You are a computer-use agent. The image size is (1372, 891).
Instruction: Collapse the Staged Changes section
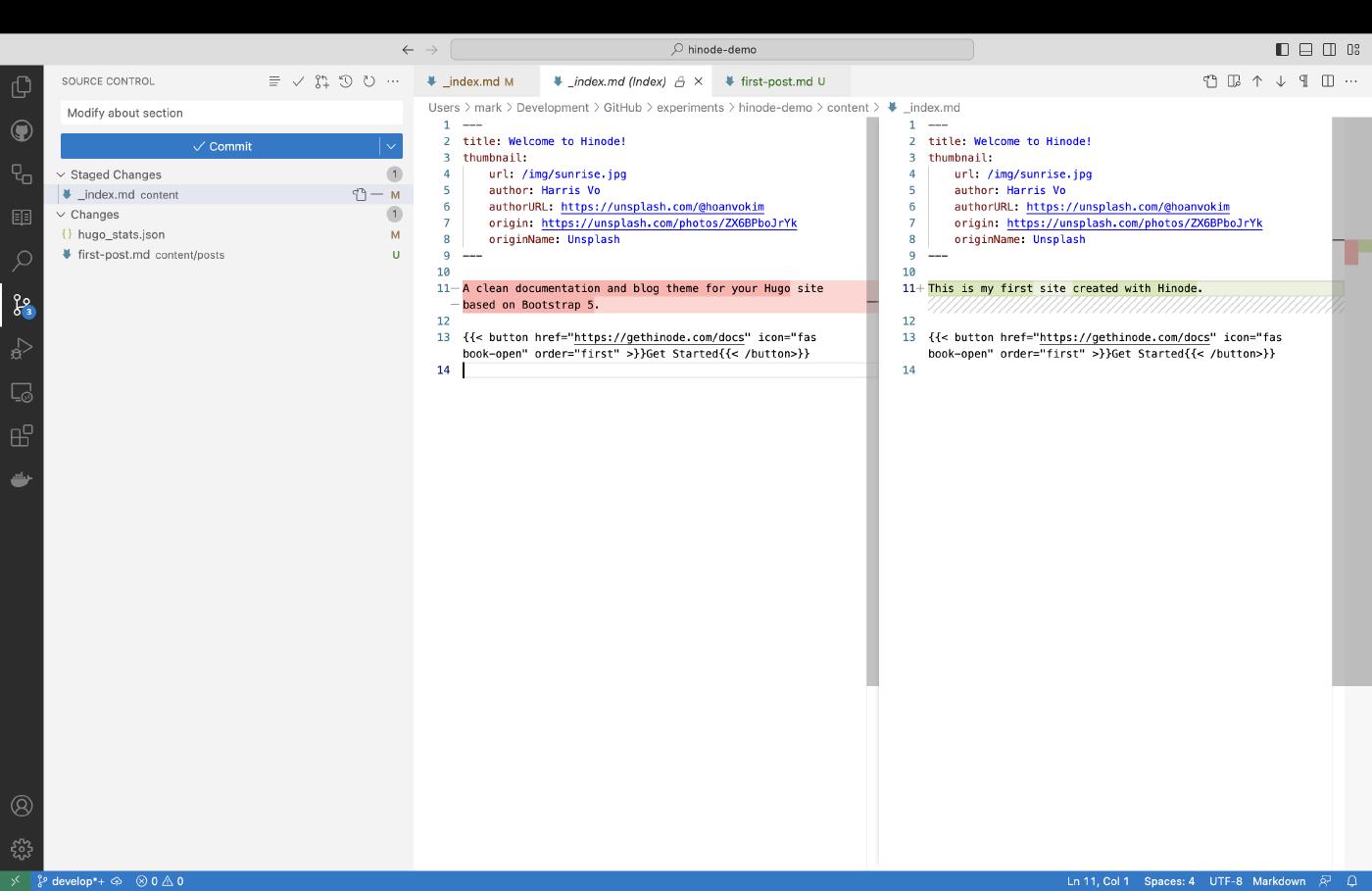(x=61, y=174)
